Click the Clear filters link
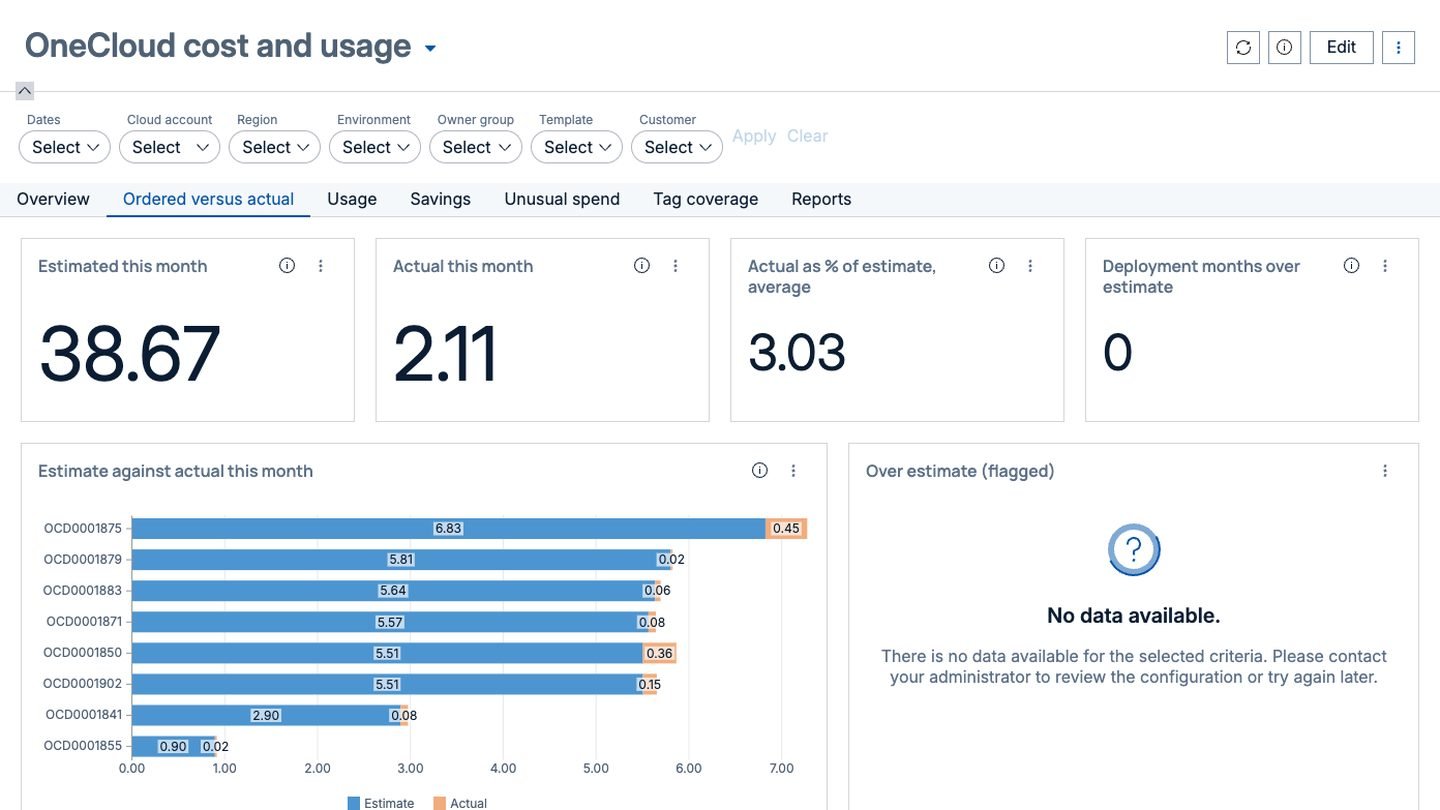 tap(807, 136)
